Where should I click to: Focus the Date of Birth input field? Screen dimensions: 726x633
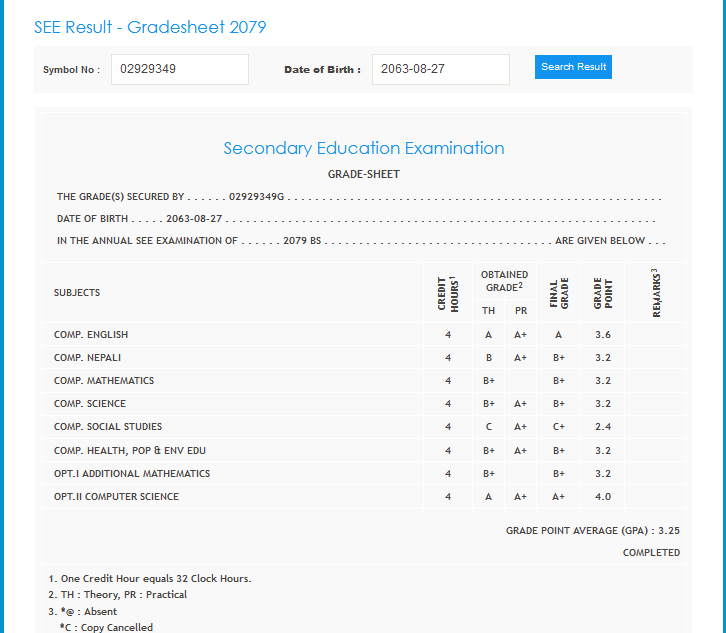440,69
